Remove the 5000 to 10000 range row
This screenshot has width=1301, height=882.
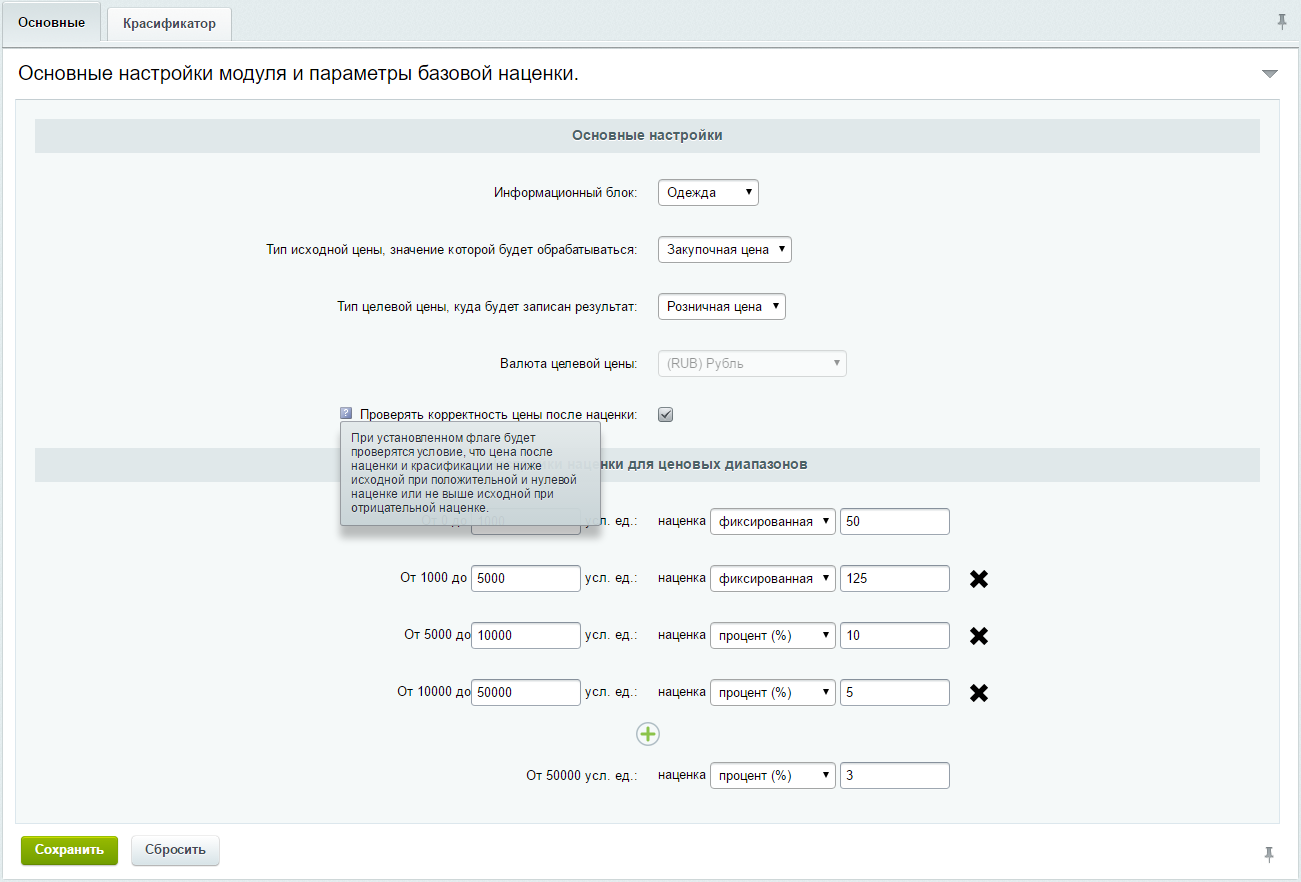pos(979,636)
